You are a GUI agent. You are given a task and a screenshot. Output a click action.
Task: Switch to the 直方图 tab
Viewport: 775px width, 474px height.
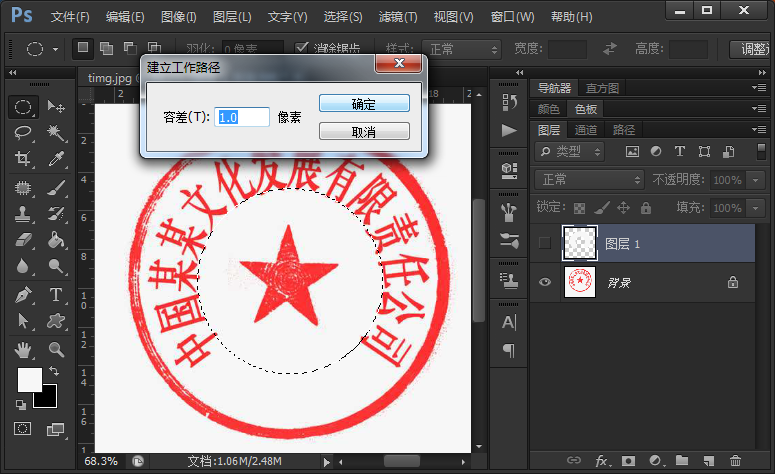point(602,88)
